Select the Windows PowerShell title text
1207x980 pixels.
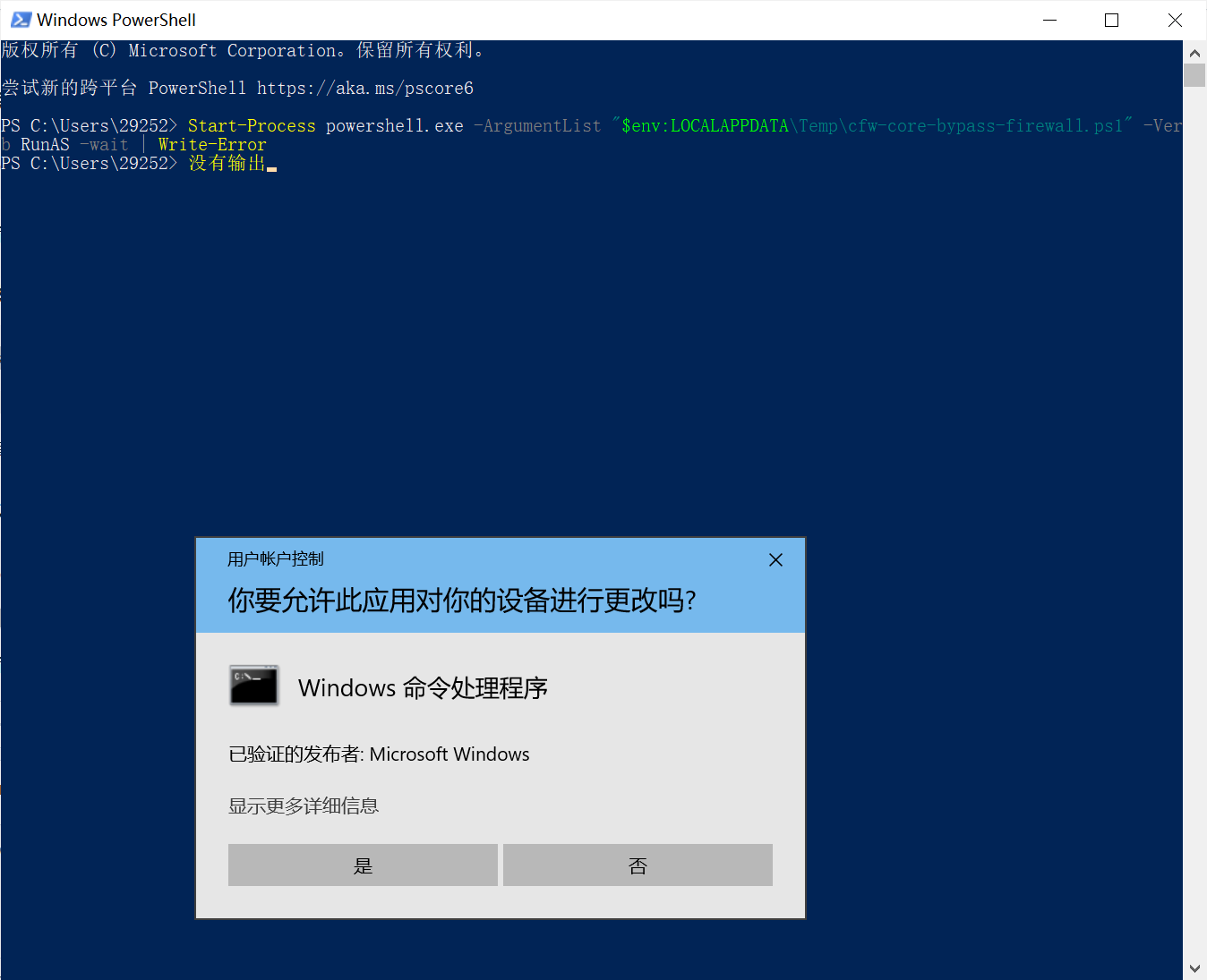pos(115,19)
